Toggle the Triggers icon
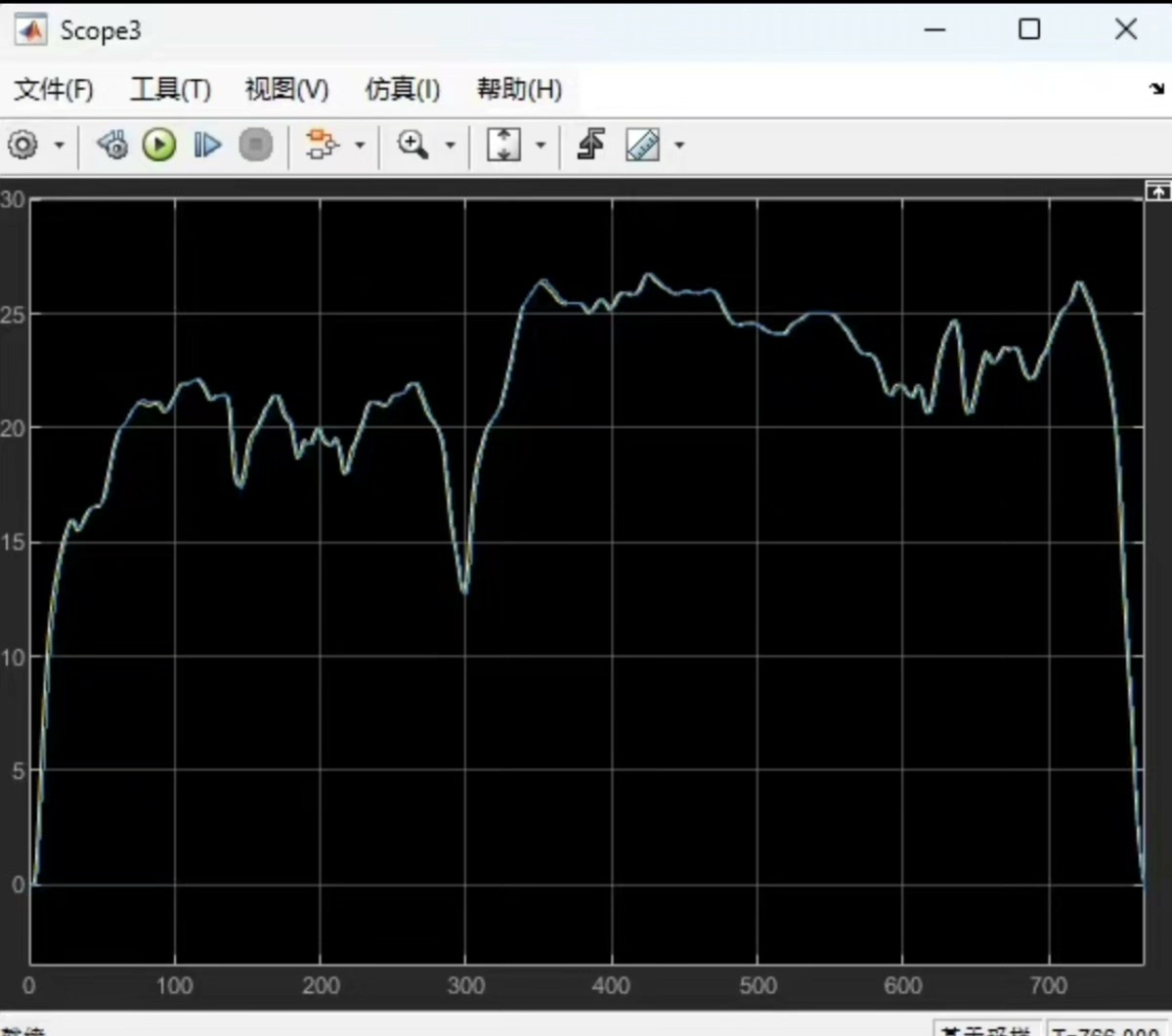The image size is (1172, 1036). (591, 145)
